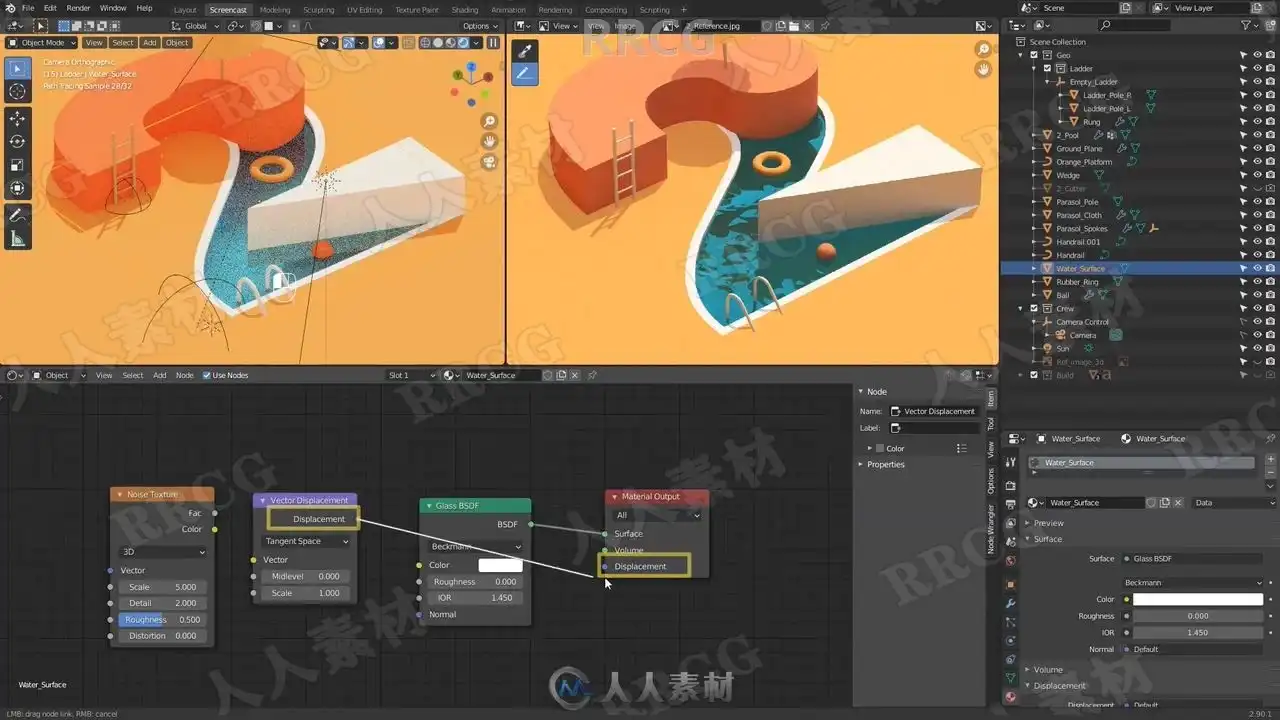Hide the Sun object with eye icon
This screenshot has height=720, width=1280.
pyautogui.click(x=1257, y=348)
